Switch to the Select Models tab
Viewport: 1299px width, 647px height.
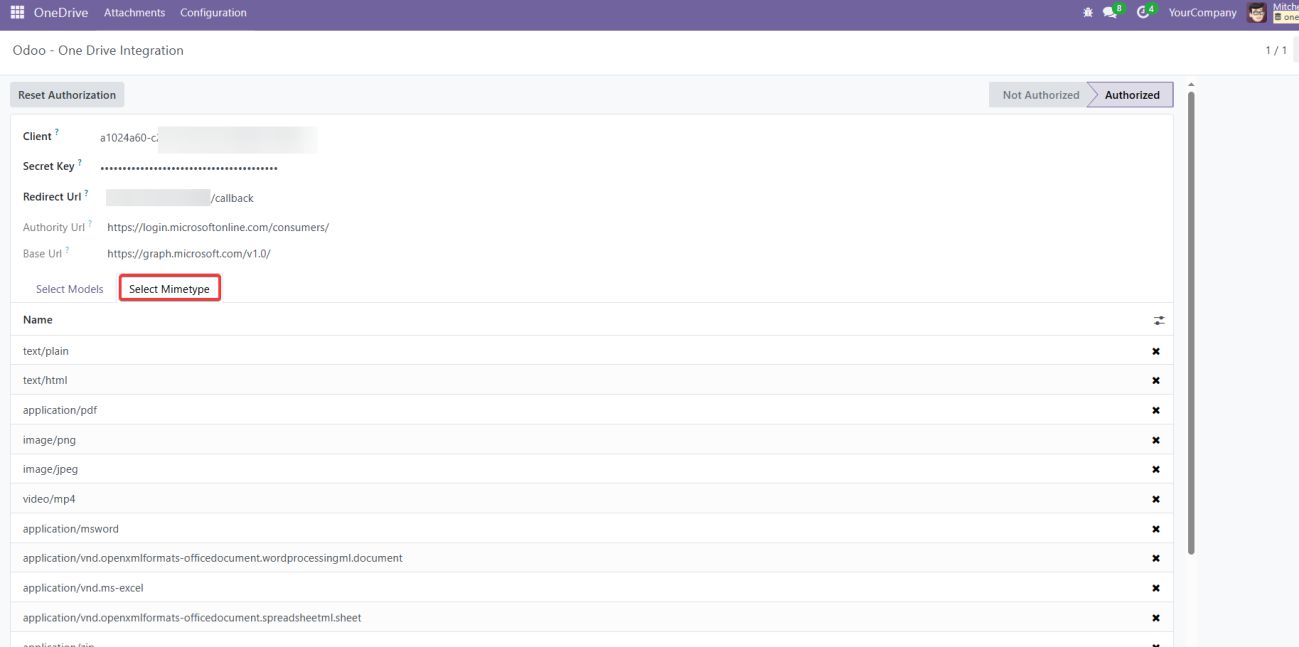coord(69,289)
